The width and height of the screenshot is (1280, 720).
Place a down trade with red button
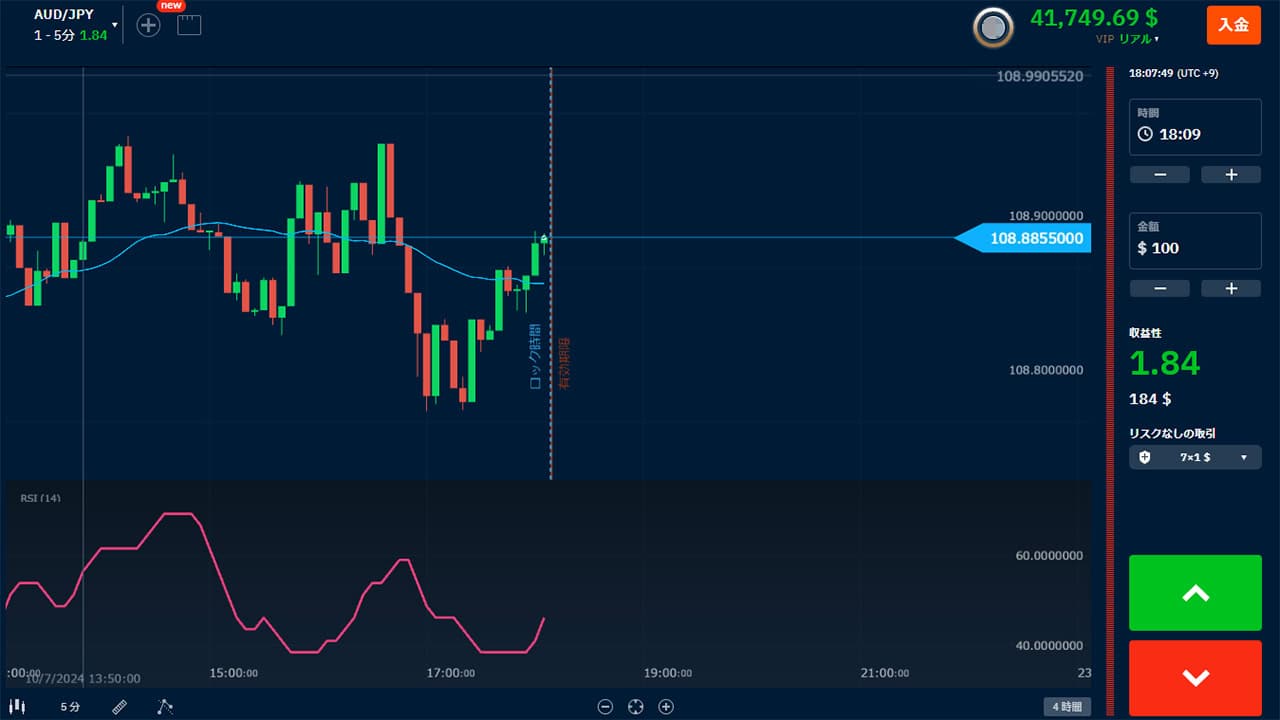click(1195, 678)
